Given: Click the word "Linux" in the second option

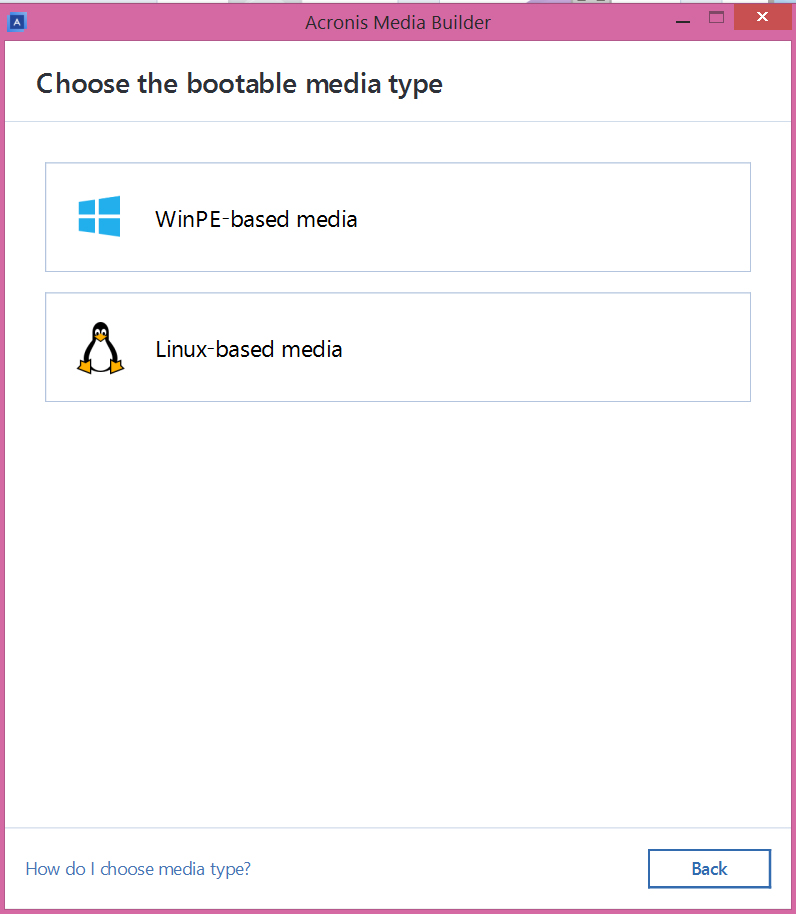Looking at the screenshot, I should coord(181,349).
